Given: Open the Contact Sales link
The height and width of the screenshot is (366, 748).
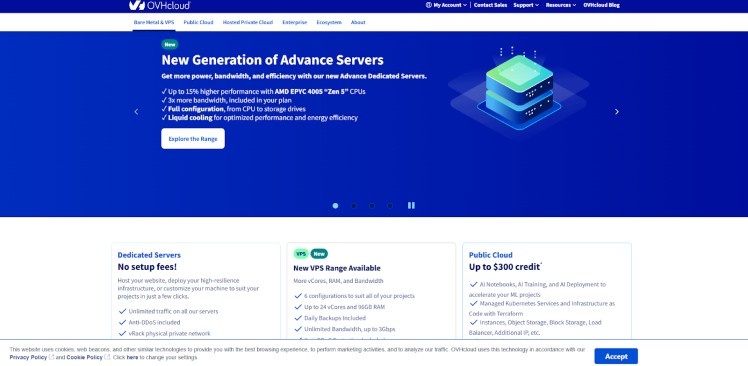Looking at the screenshot, I should [x=490, y=5].
